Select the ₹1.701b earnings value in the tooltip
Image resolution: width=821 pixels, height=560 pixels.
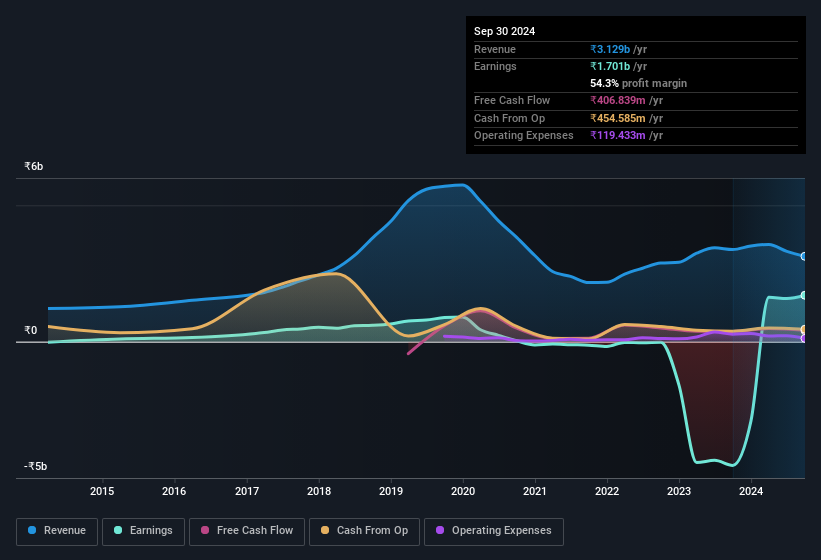point(610,66)
